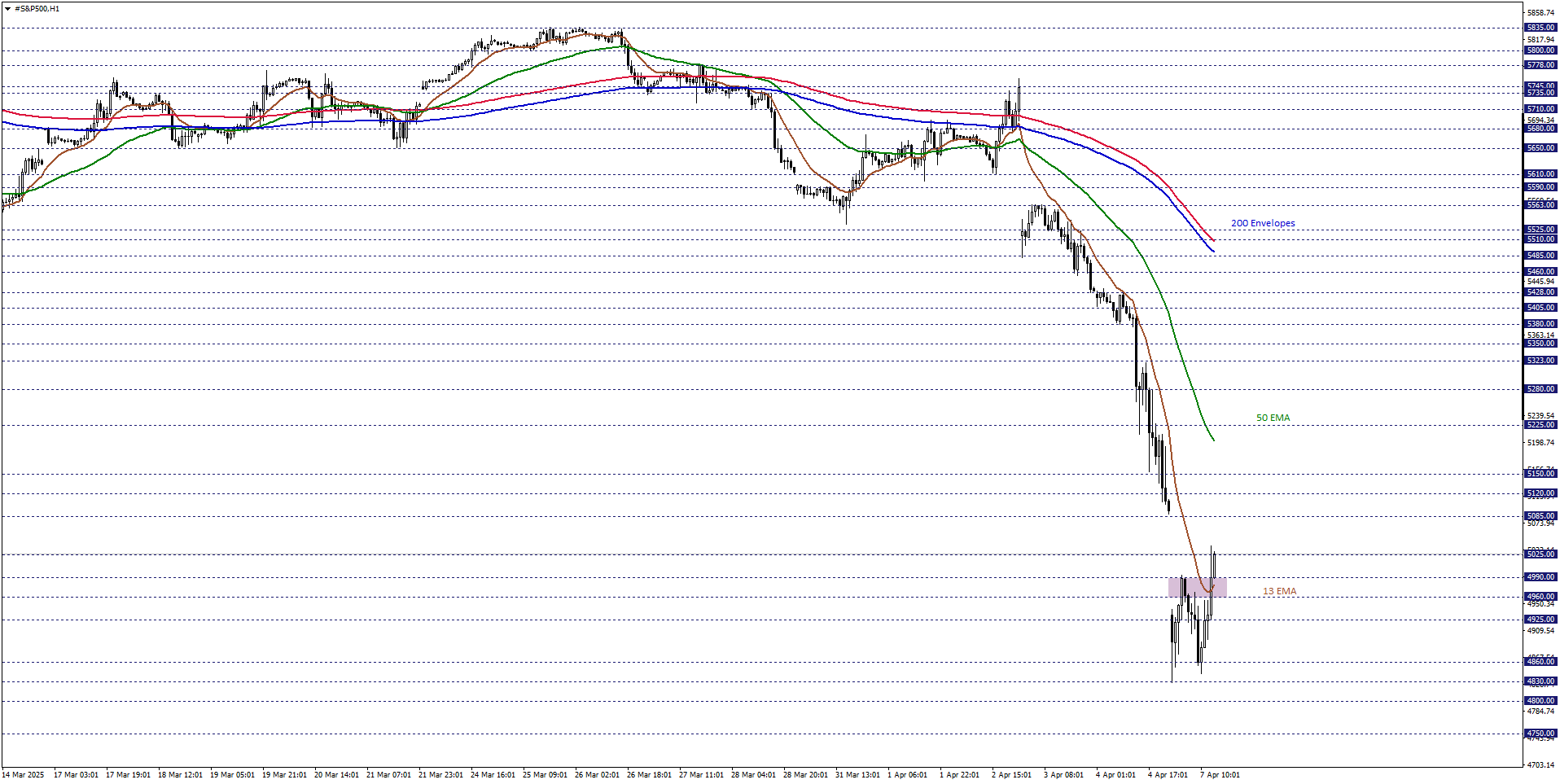
Task: Click the 4925.00 price level label
Action: point(1540,620)
